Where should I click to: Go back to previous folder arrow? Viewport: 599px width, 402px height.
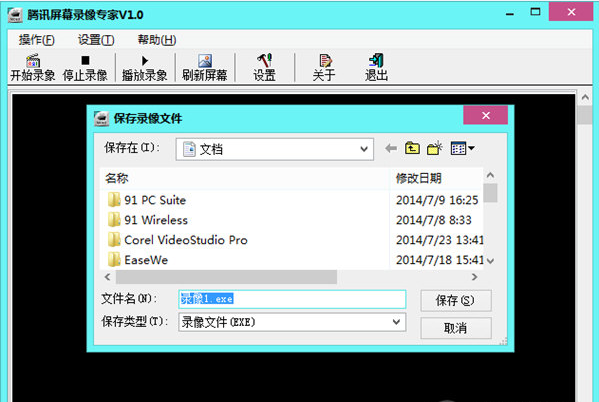(391, 148)
